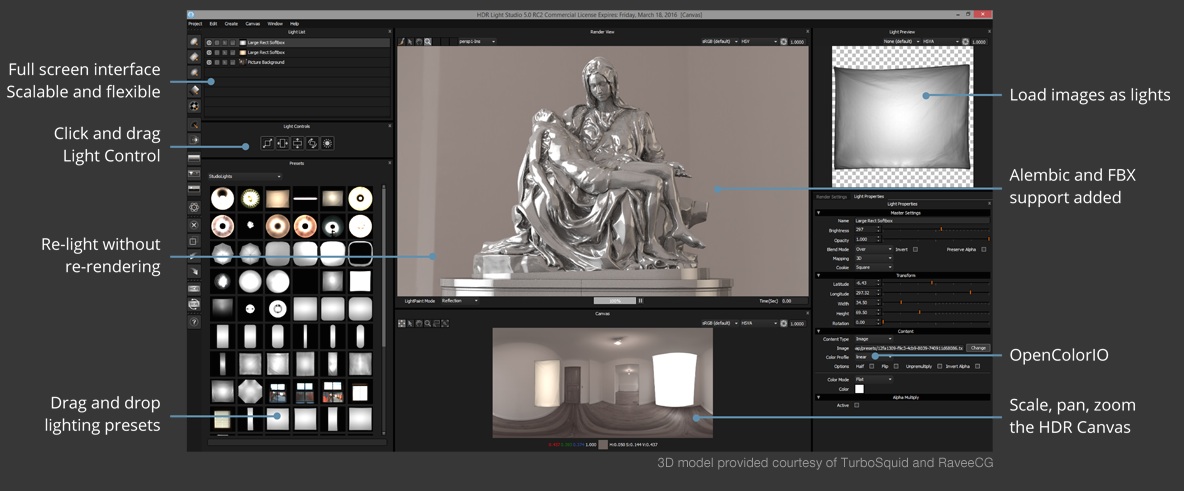Open the LightPaint Mode Reflection dropdown

460,300
